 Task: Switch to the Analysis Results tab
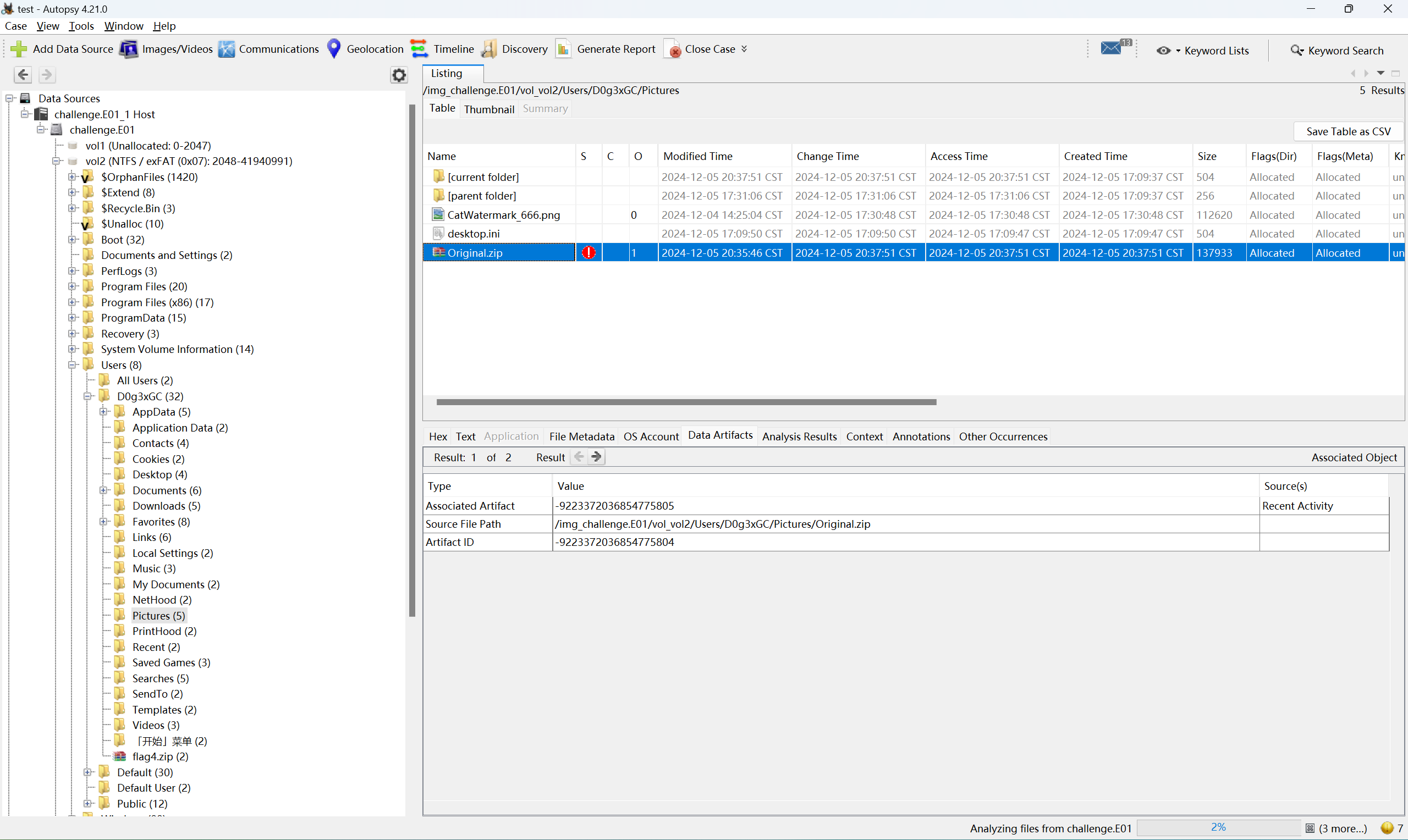click(799, 436)
